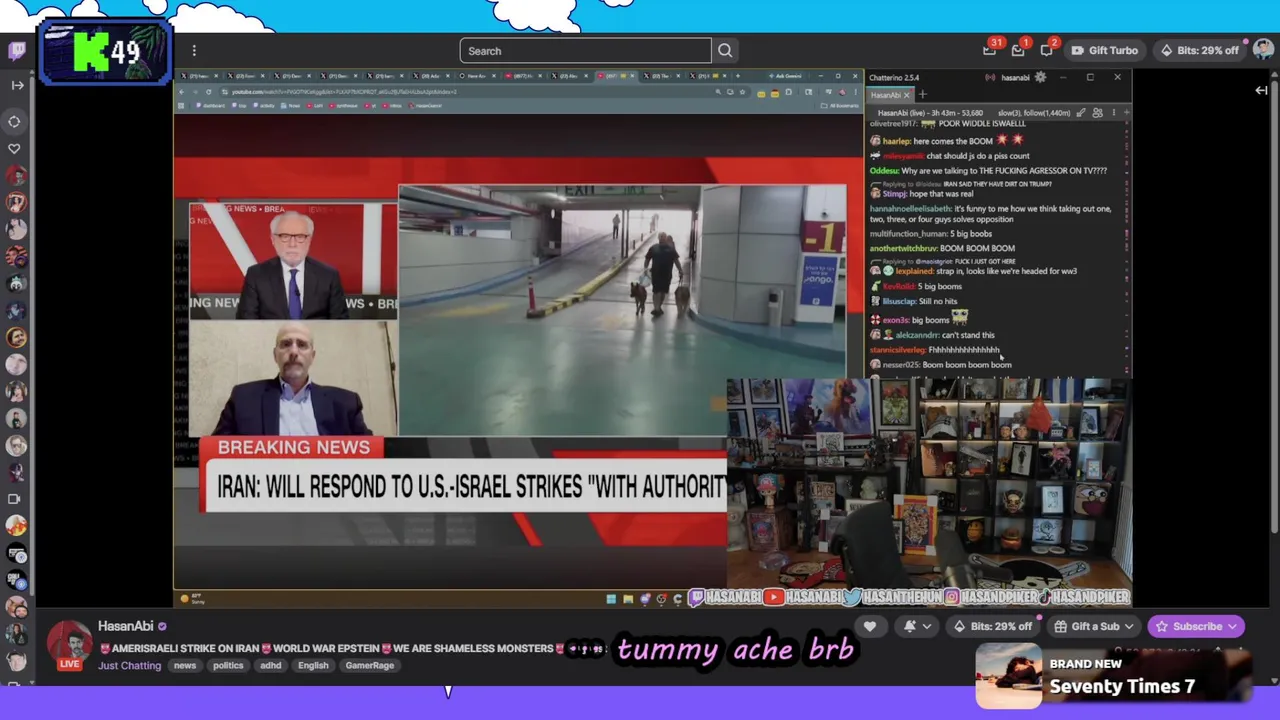The width and height of the screenshot is (1280, 720).
Task: Click the Chatterino moderation sword icon
Action: click(1081, 113)
